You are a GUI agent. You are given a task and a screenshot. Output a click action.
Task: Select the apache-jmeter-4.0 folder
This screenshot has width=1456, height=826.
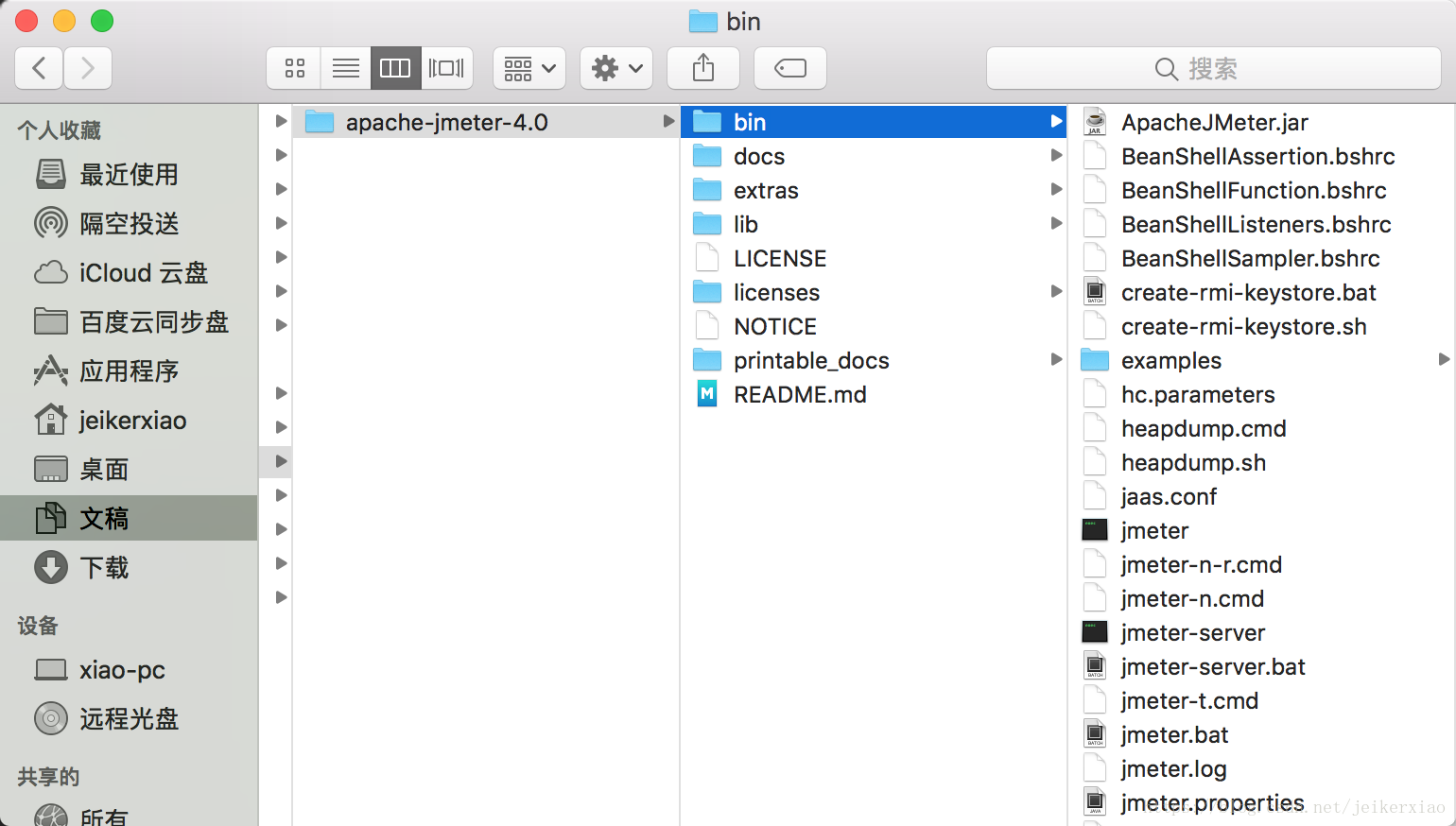(486, 122)
